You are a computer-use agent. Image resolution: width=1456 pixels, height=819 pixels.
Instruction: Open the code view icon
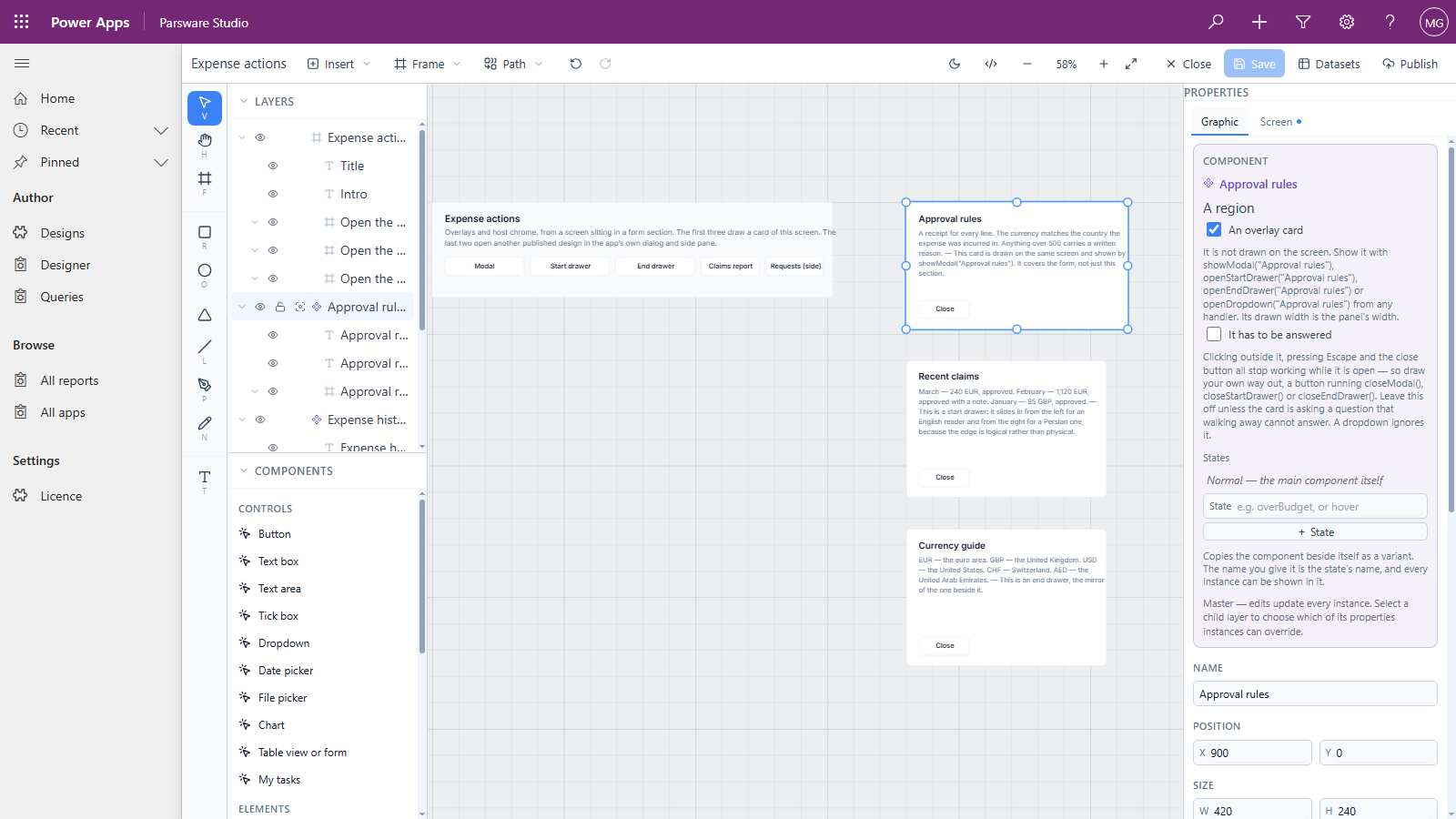pos(991,64)
